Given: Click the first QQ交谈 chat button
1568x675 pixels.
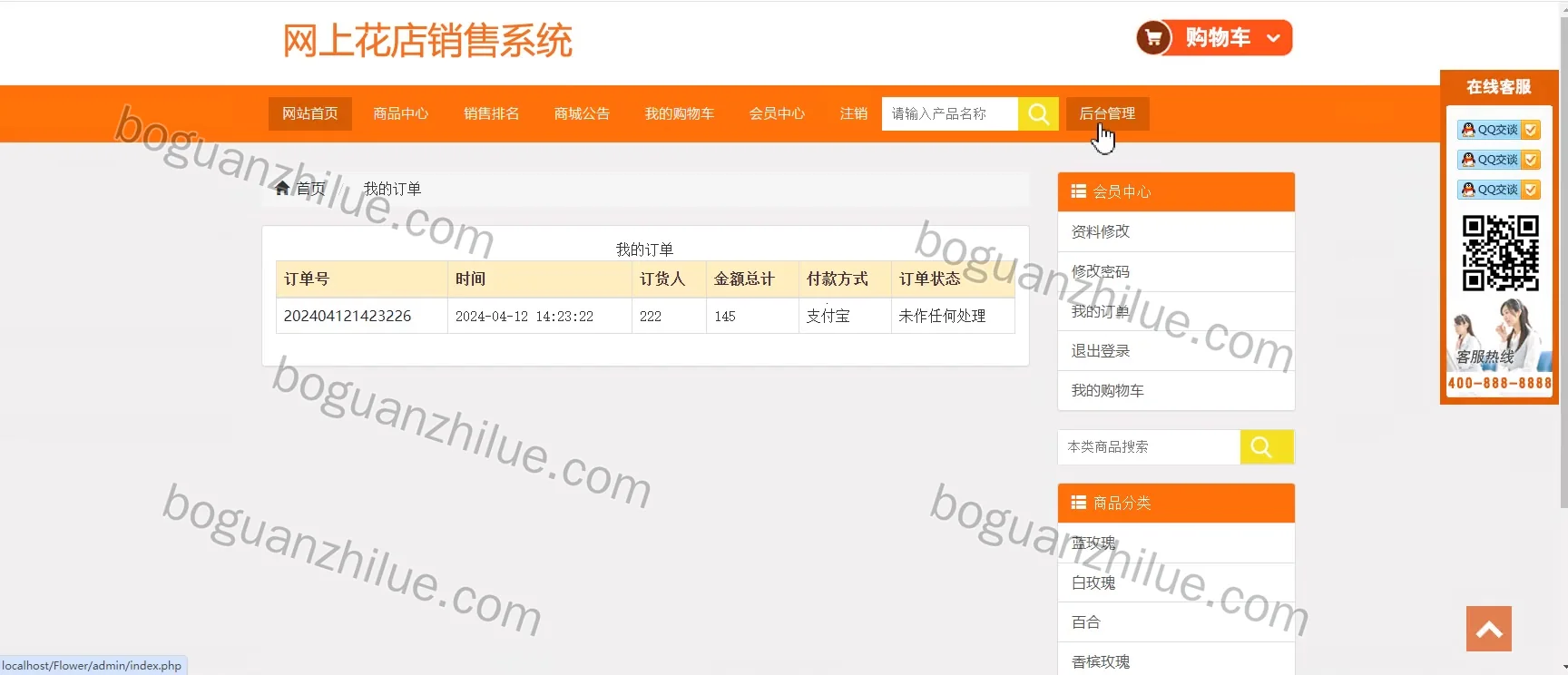Looking at the screenshot, I should click(1498, 130).
